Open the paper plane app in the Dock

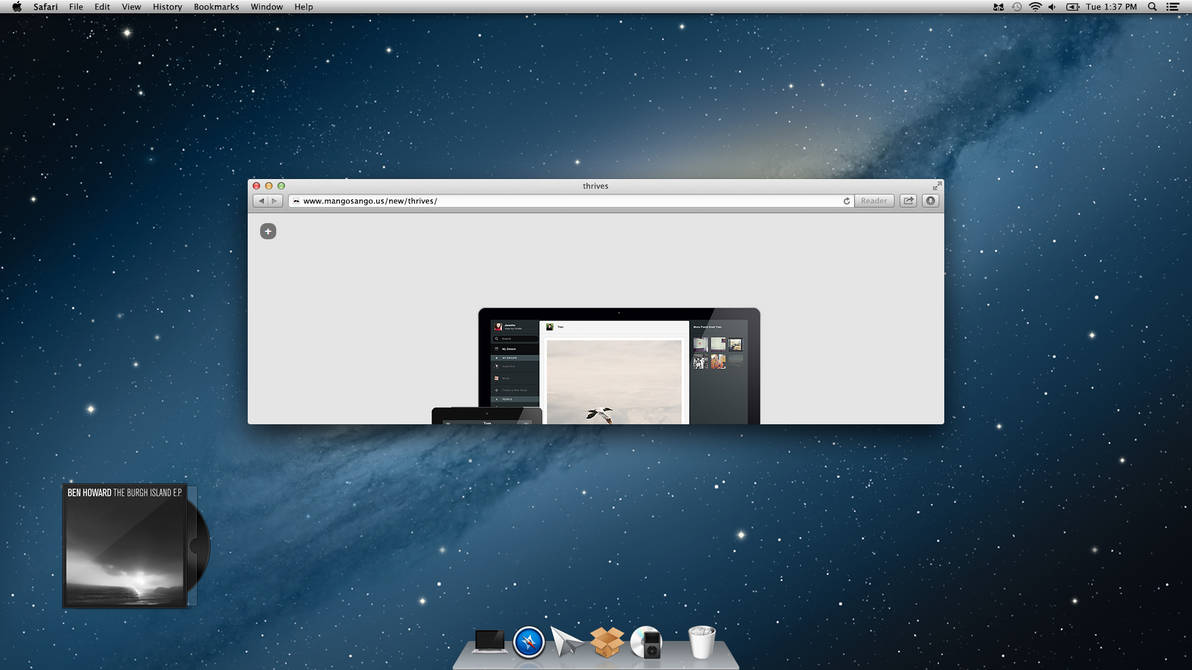(x=566, y=641)
